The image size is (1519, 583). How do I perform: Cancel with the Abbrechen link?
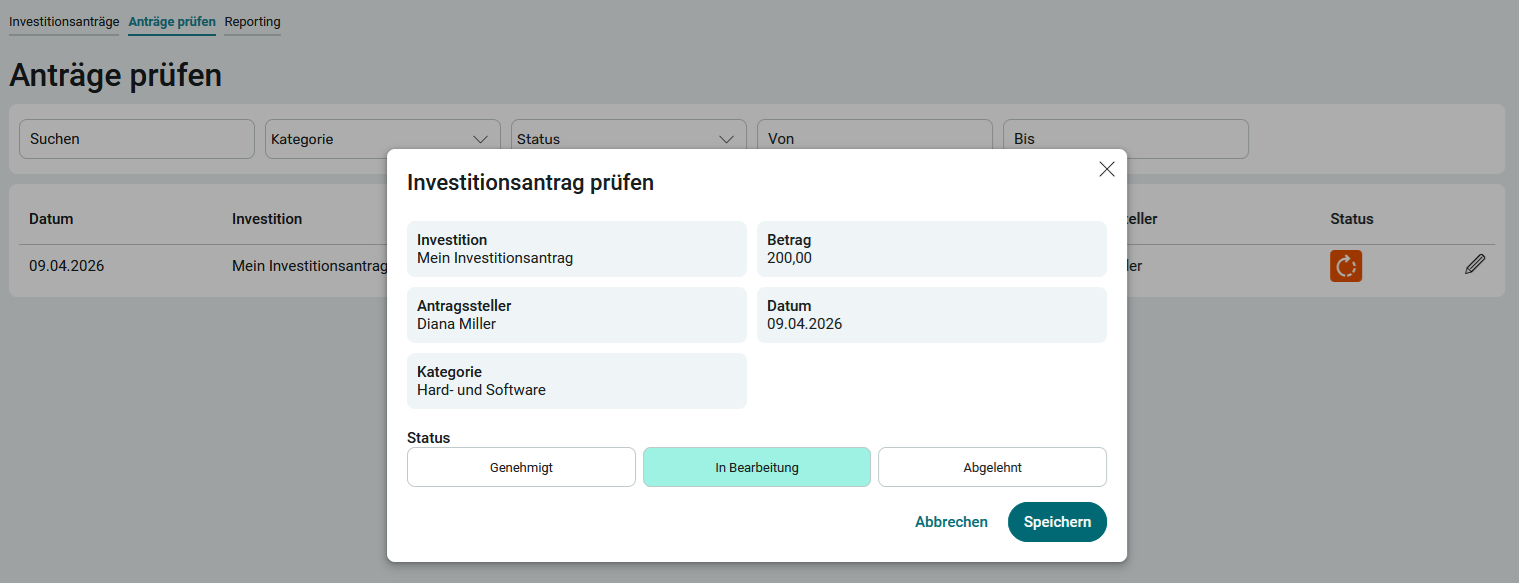951,522
